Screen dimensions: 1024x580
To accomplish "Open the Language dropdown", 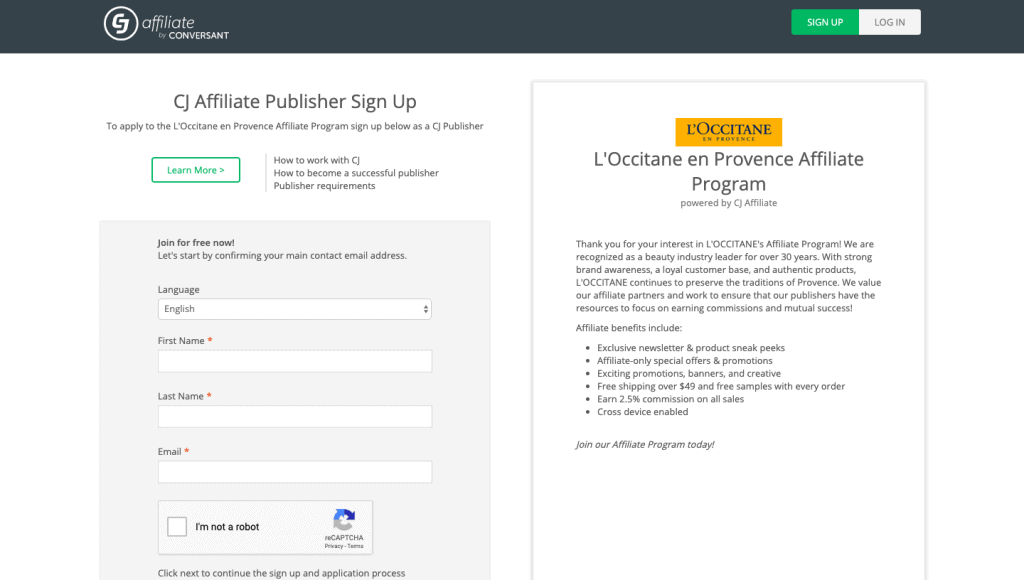I will click(295, 309).
